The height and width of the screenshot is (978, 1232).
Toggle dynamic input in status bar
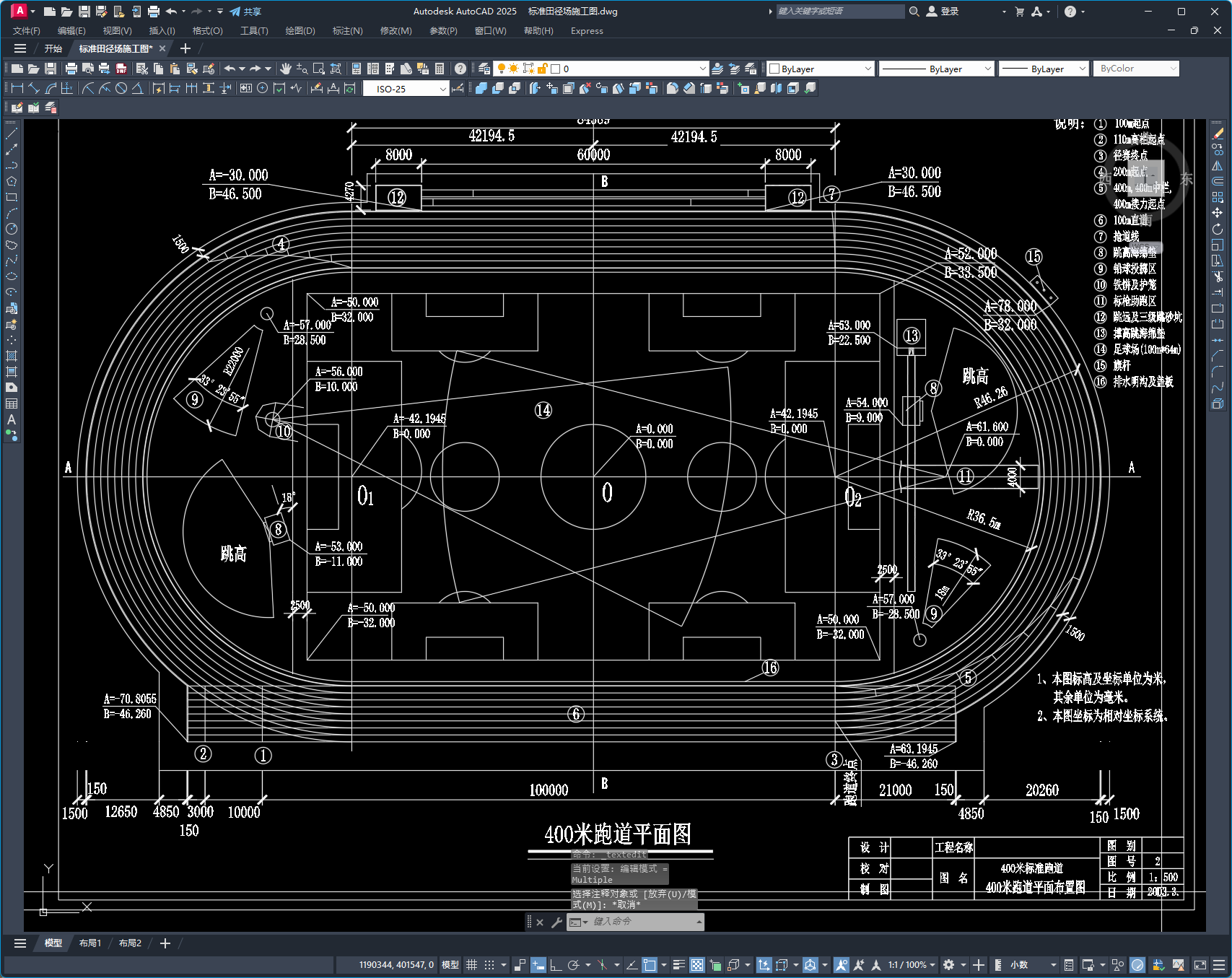(x=538, y=965)
